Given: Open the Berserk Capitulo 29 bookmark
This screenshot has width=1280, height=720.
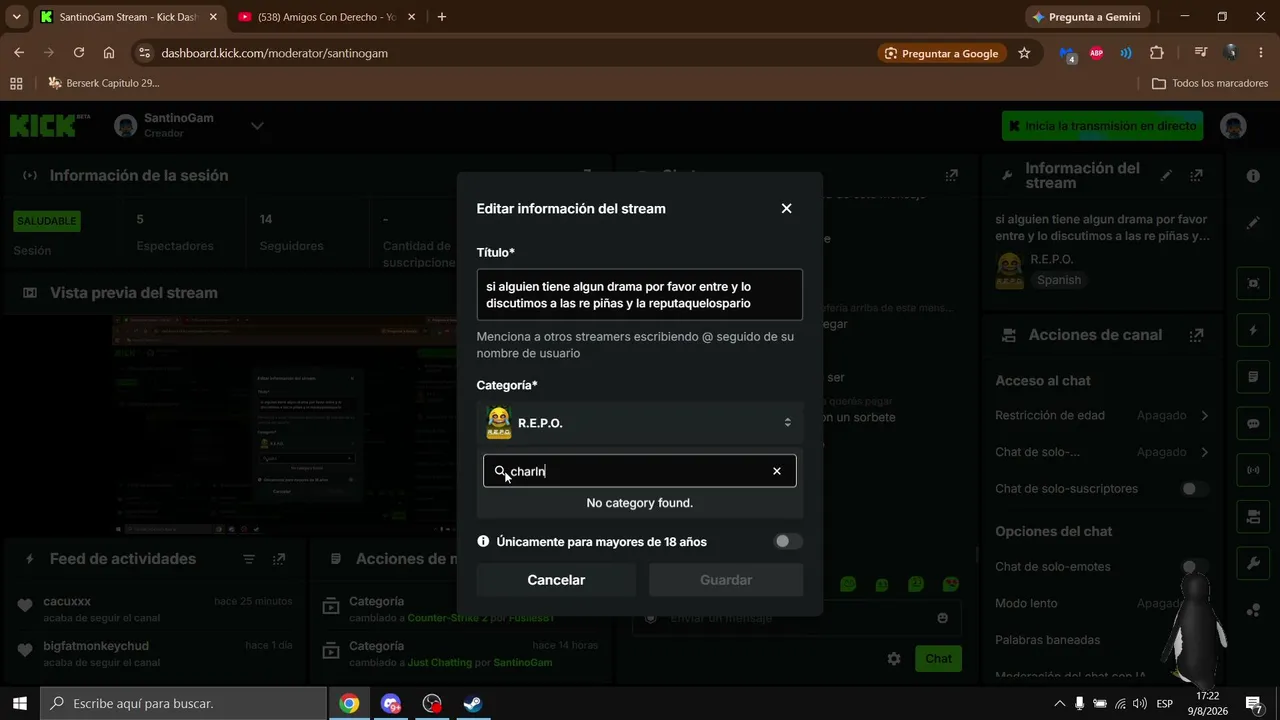Looking at the screenshot, I should [x=103, y=83].
